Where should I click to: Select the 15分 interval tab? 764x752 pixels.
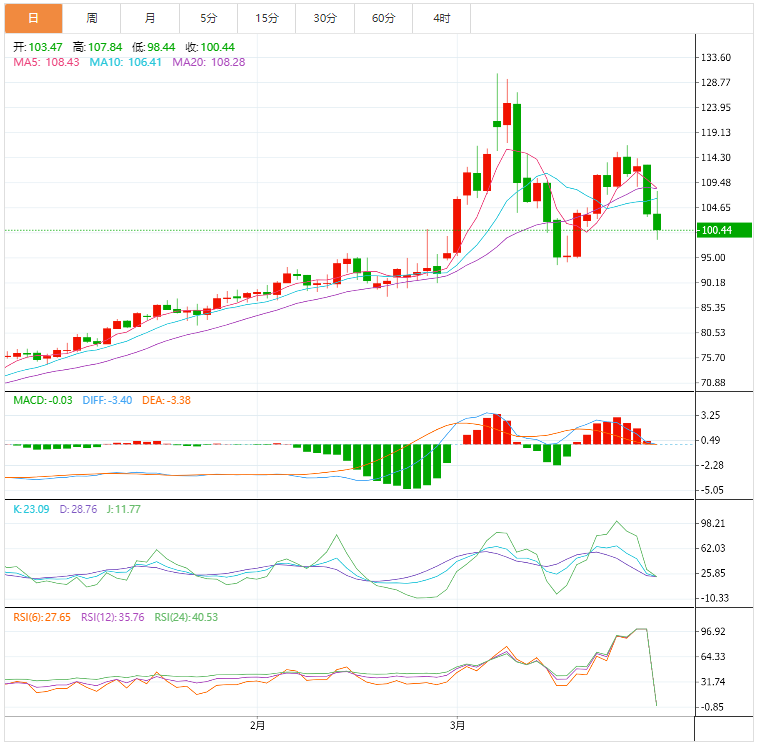coord(267,18)
